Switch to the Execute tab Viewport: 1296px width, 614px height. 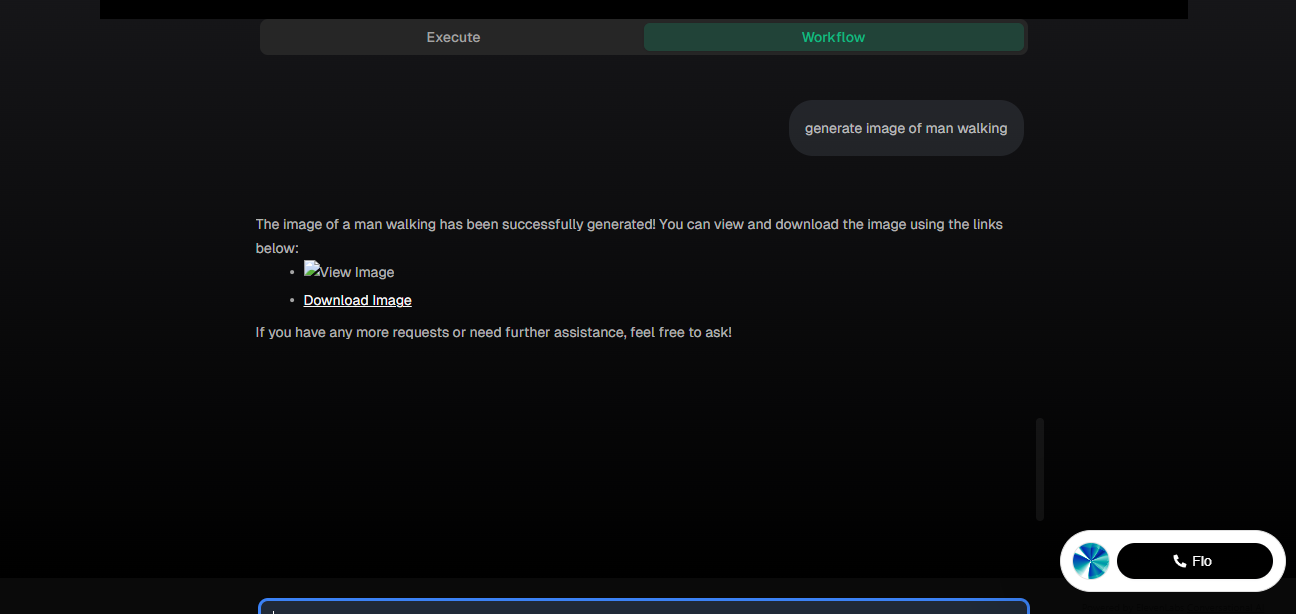(x=453, y=37)
